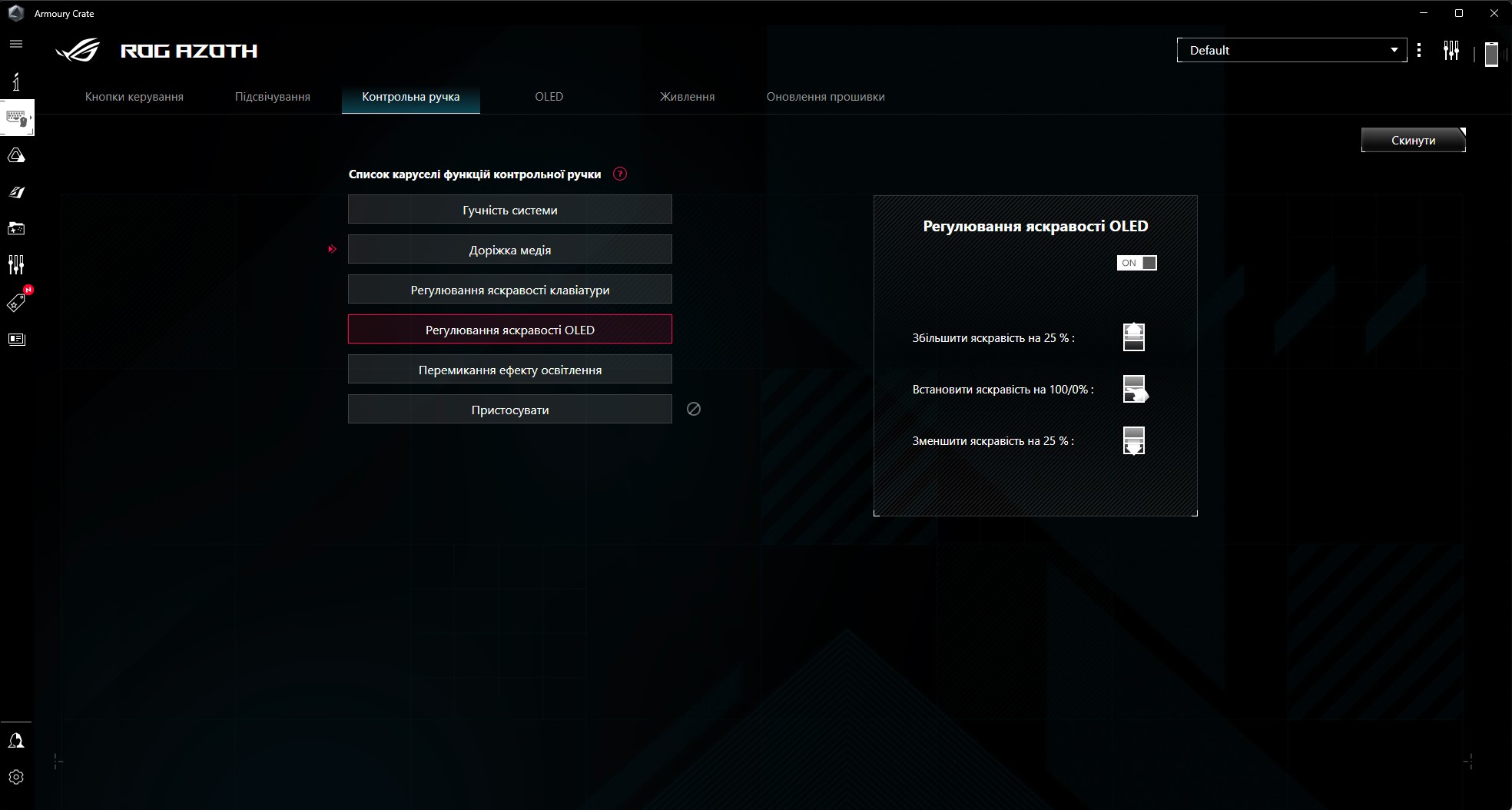Click the mobile device icon at top right
Image resolution: width=1512 pixels, height=810 pixels.
point(1491,53)
